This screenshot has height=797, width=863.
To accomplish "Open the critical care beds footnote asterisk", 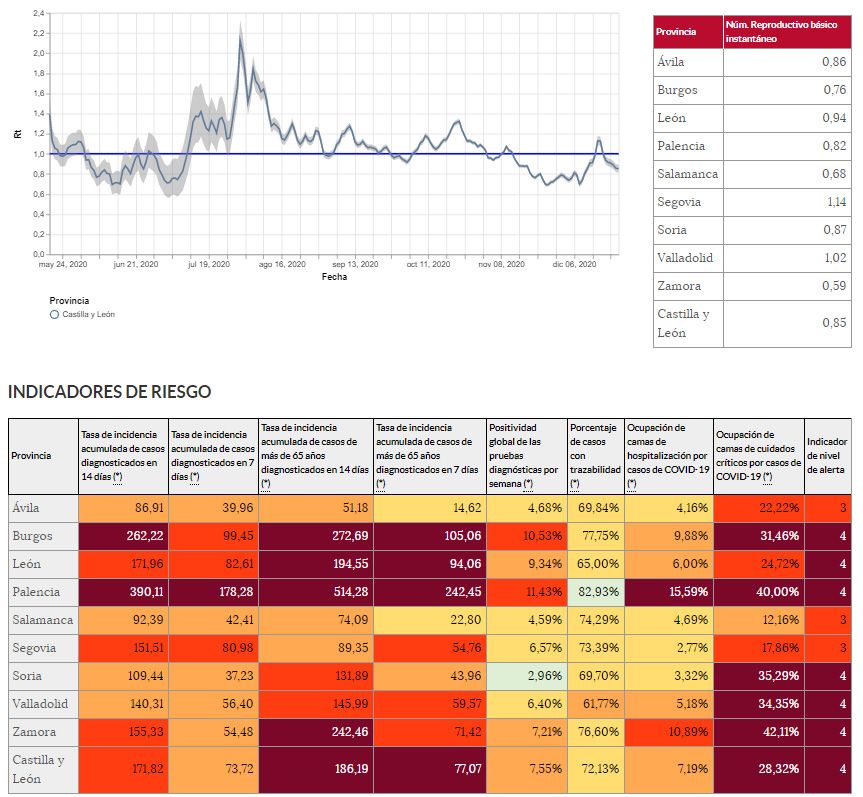I will [x=767, y=477].
